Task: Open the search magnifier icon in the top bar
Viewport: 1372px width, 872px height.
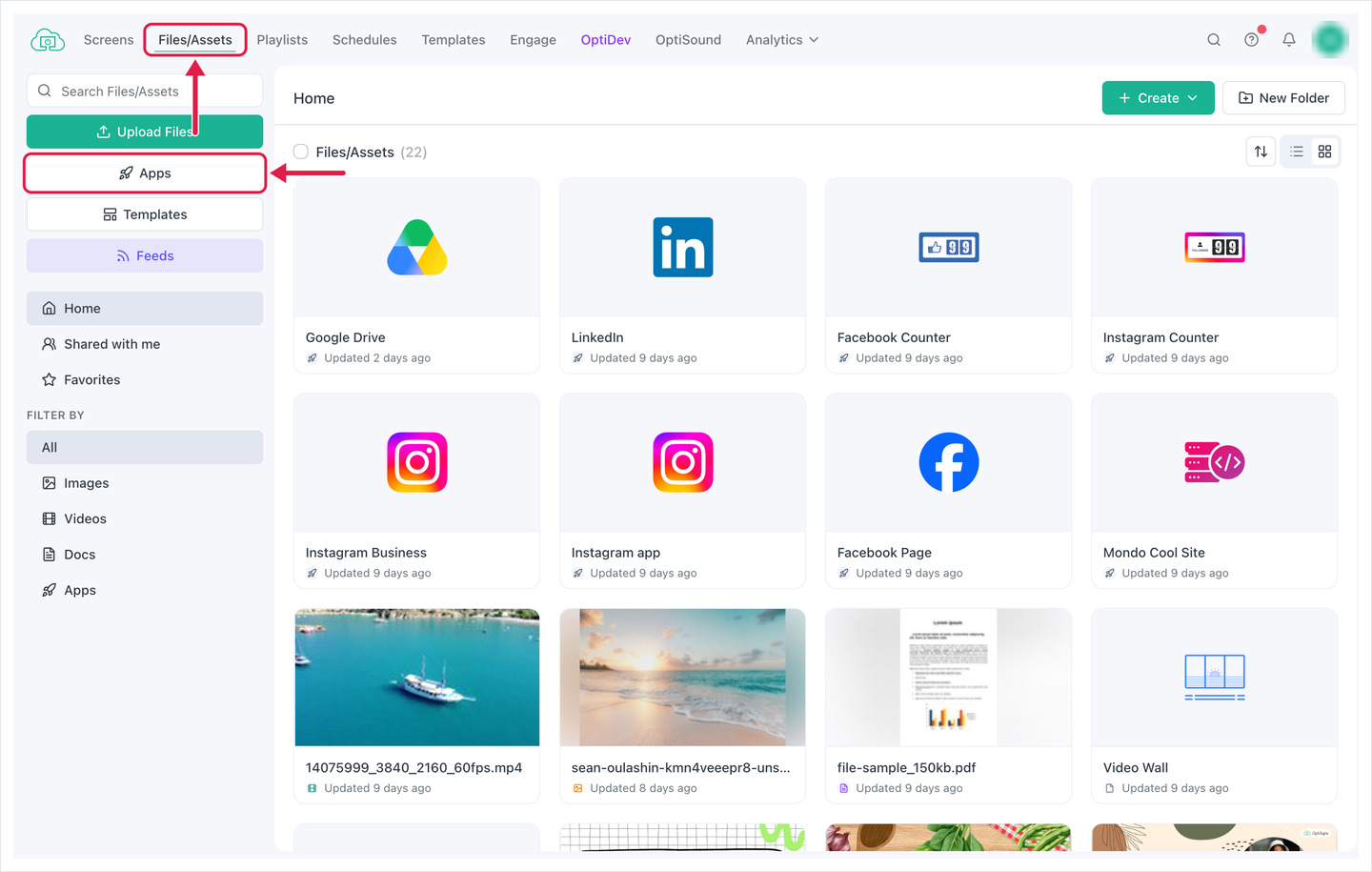Action: point(1214,40)
